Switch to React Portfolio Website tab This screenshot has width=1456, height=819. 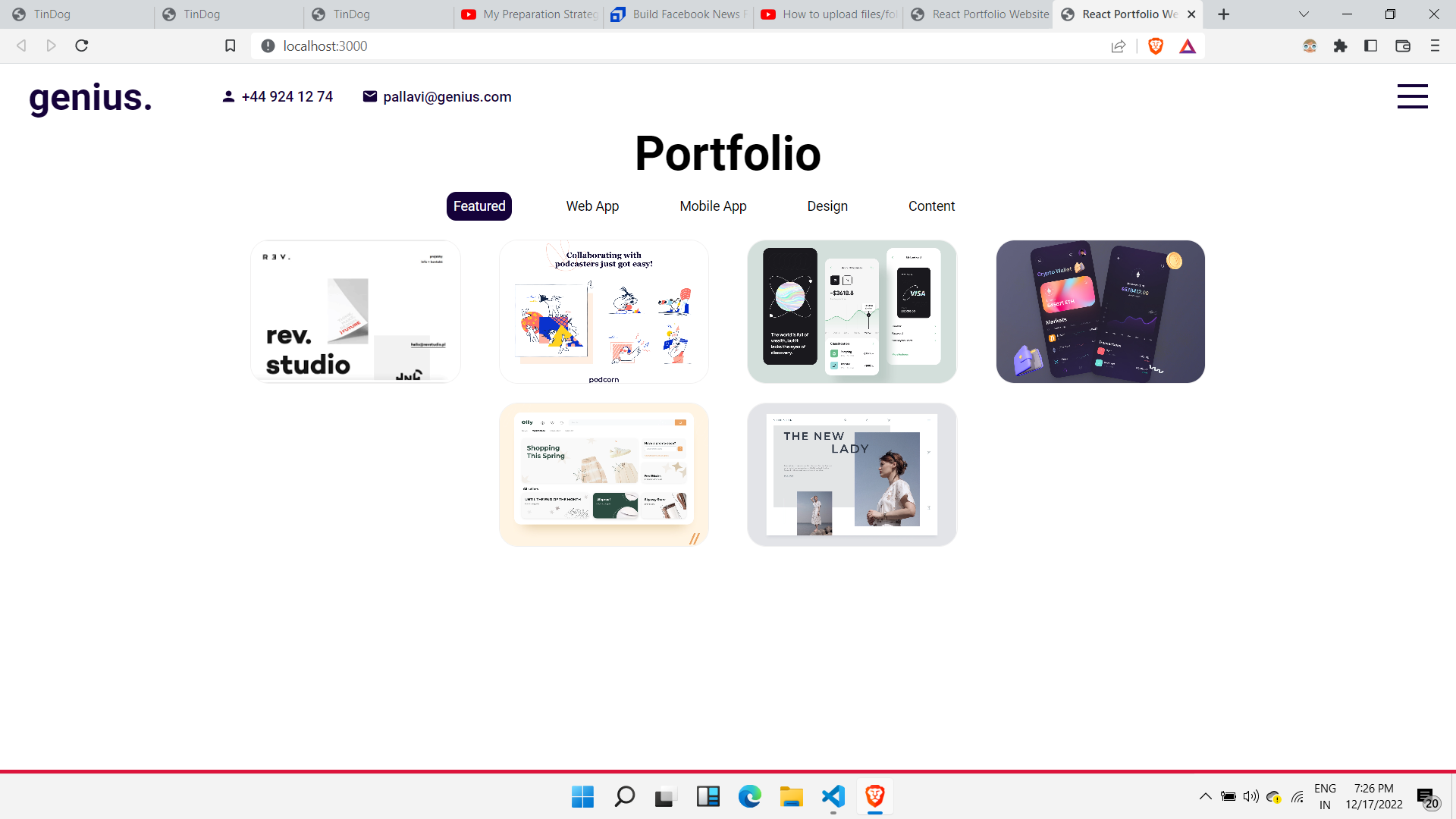pos(978,14)
